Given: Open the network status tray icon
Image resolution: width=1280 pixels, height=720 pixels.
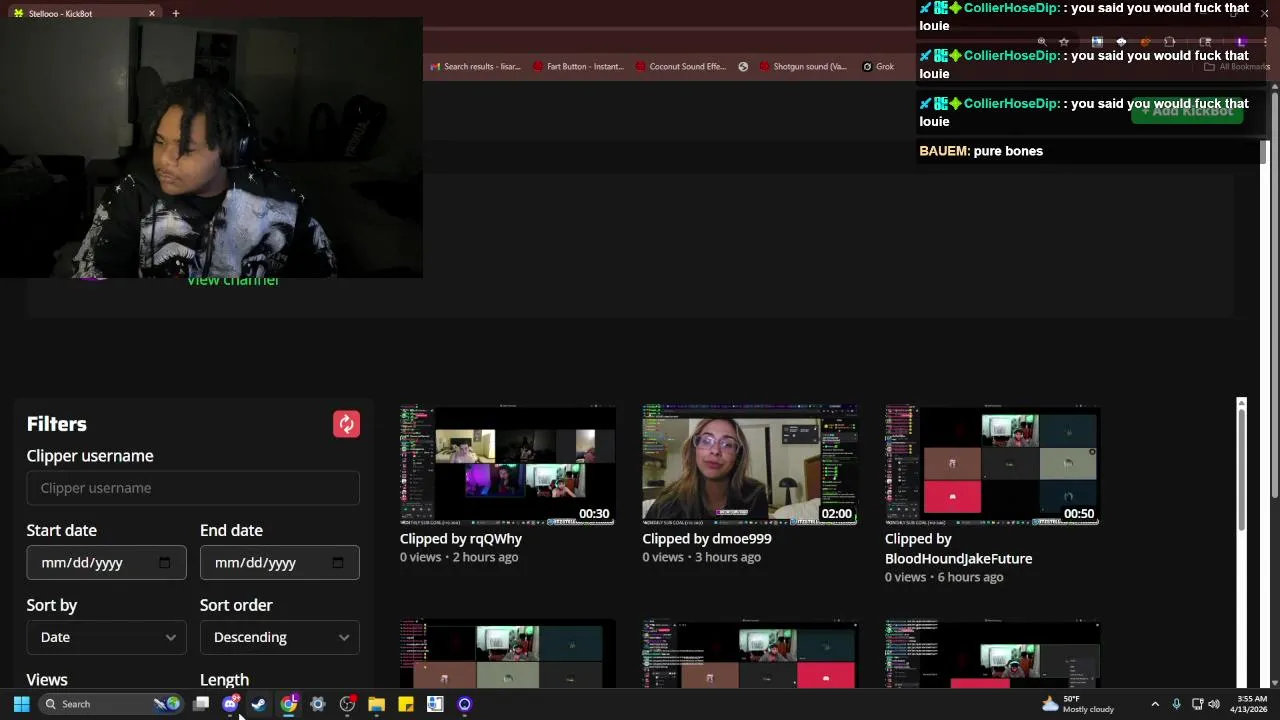Looking at the screenshot, I should click(1197, 704).
